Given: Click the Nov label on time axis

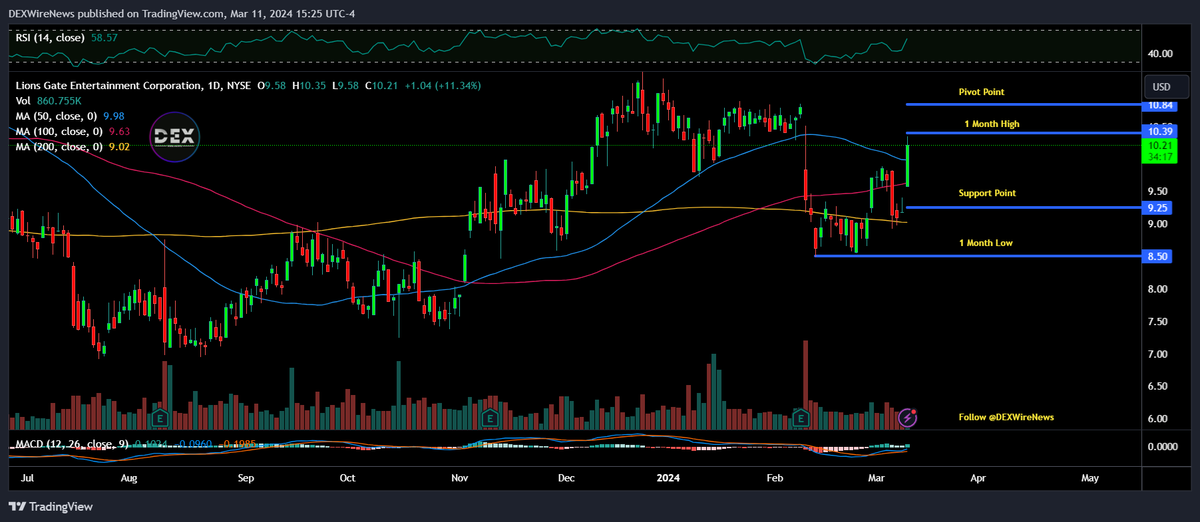Looking at the screenshot, I should (x=460, y=478).
